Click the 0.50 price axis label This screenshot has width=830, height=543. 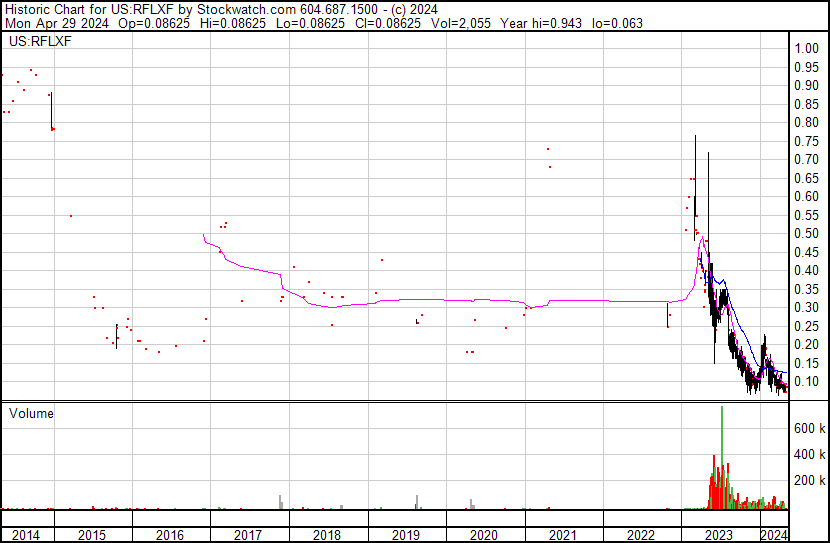806,234
